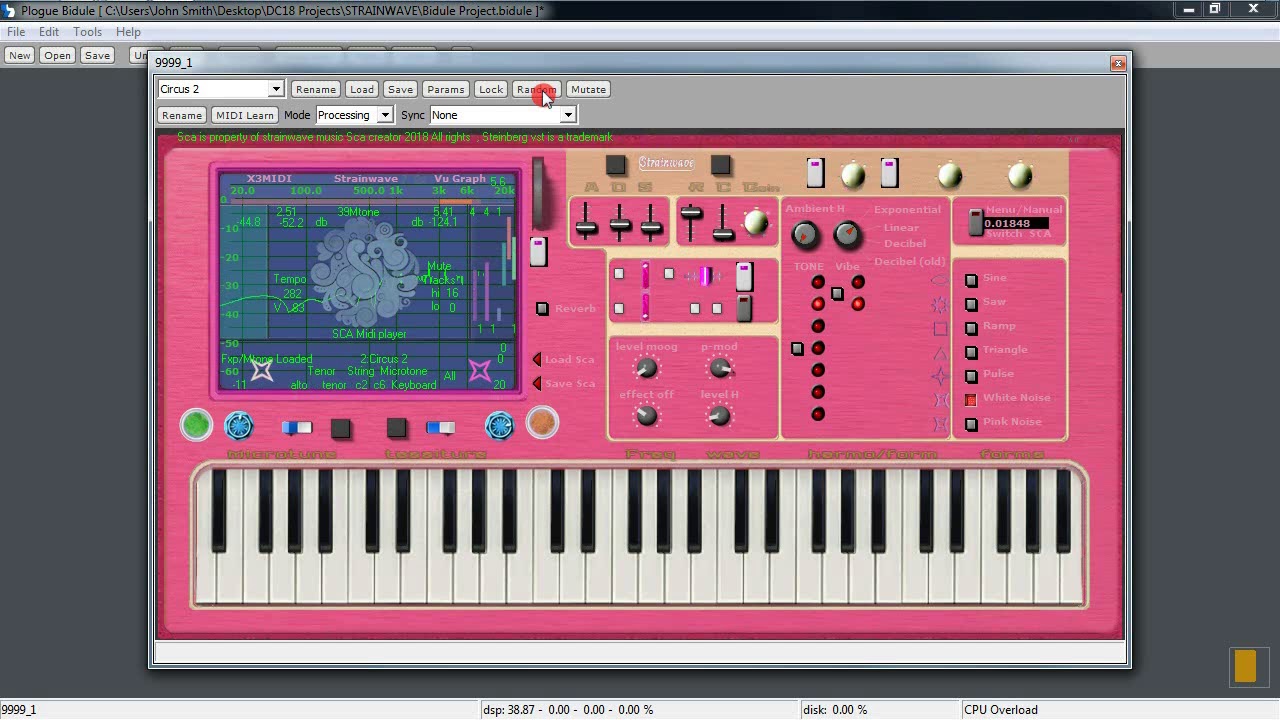Click the Mutate button

coord(588,89)
